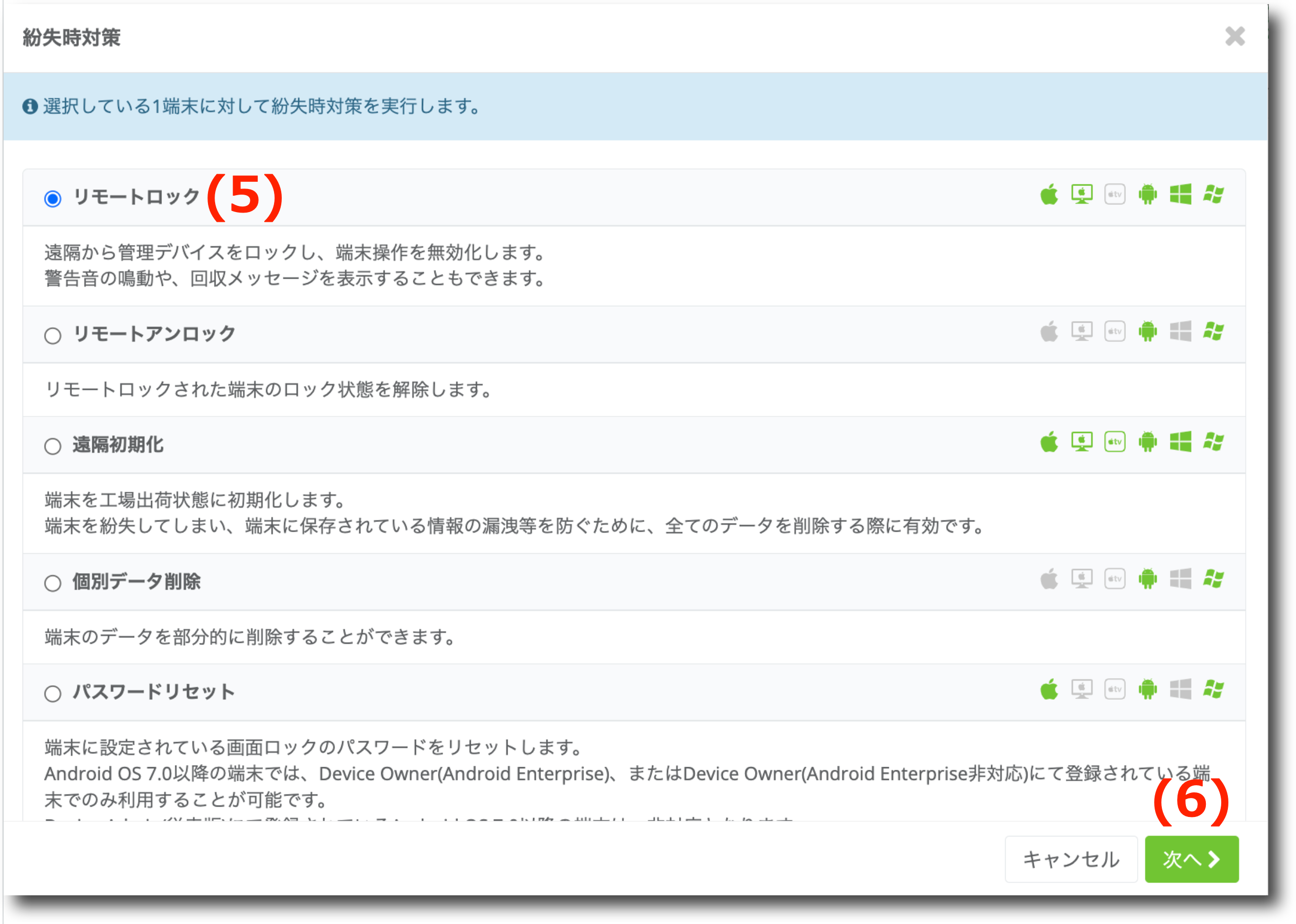Image resolution: width=1296 pixels, height=924 pixels.
Task: Click the Windows tile icon in the リモートアンロック row
Action: (1181, 332)
